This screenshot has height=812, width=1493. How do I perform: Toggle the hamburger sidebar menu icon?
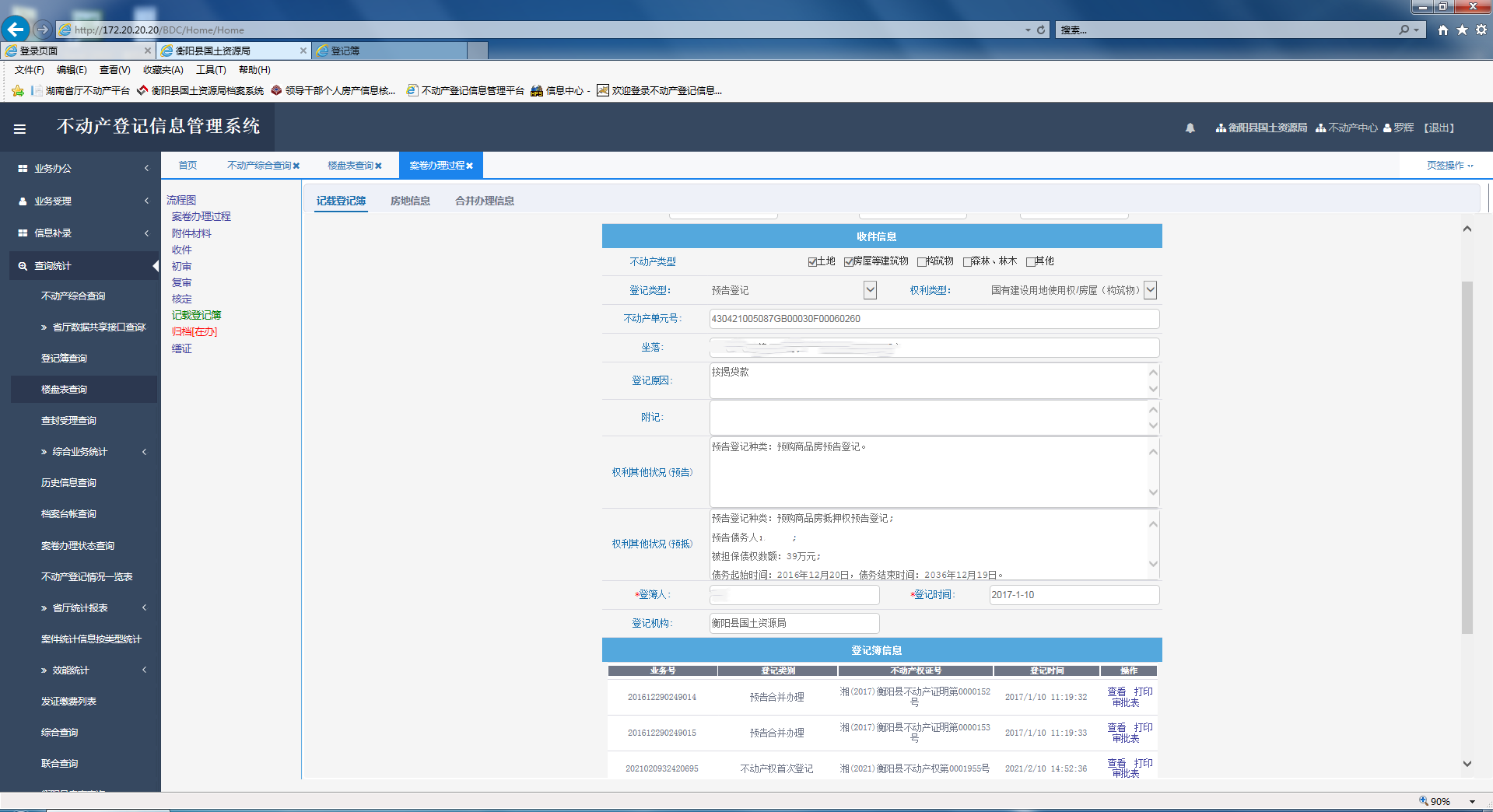pos(20,128)
